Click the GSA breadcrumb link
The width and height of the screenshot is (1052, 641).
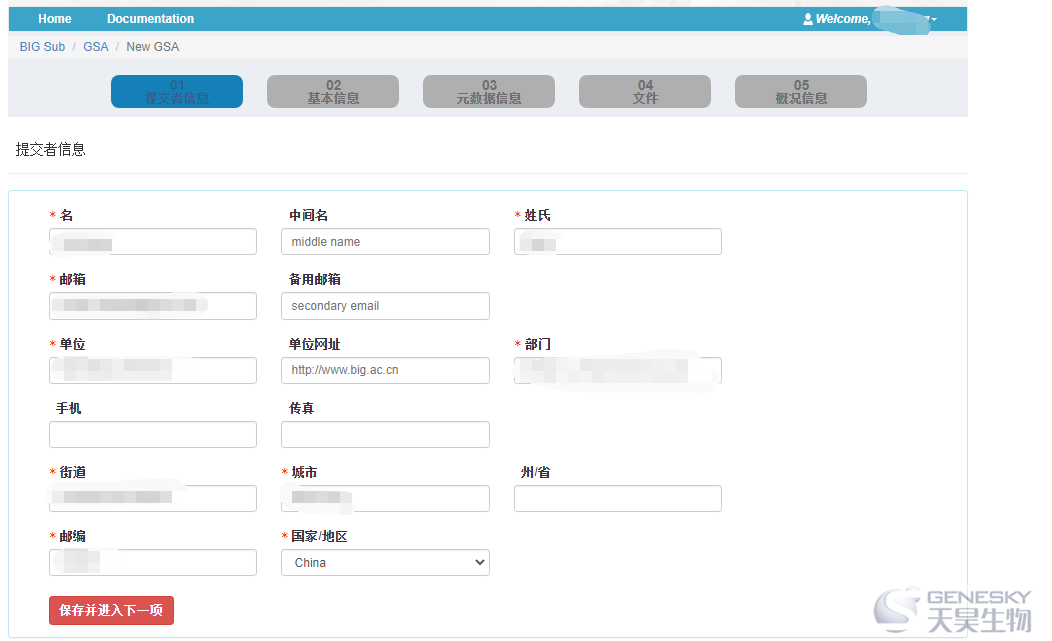click(96, 47)
